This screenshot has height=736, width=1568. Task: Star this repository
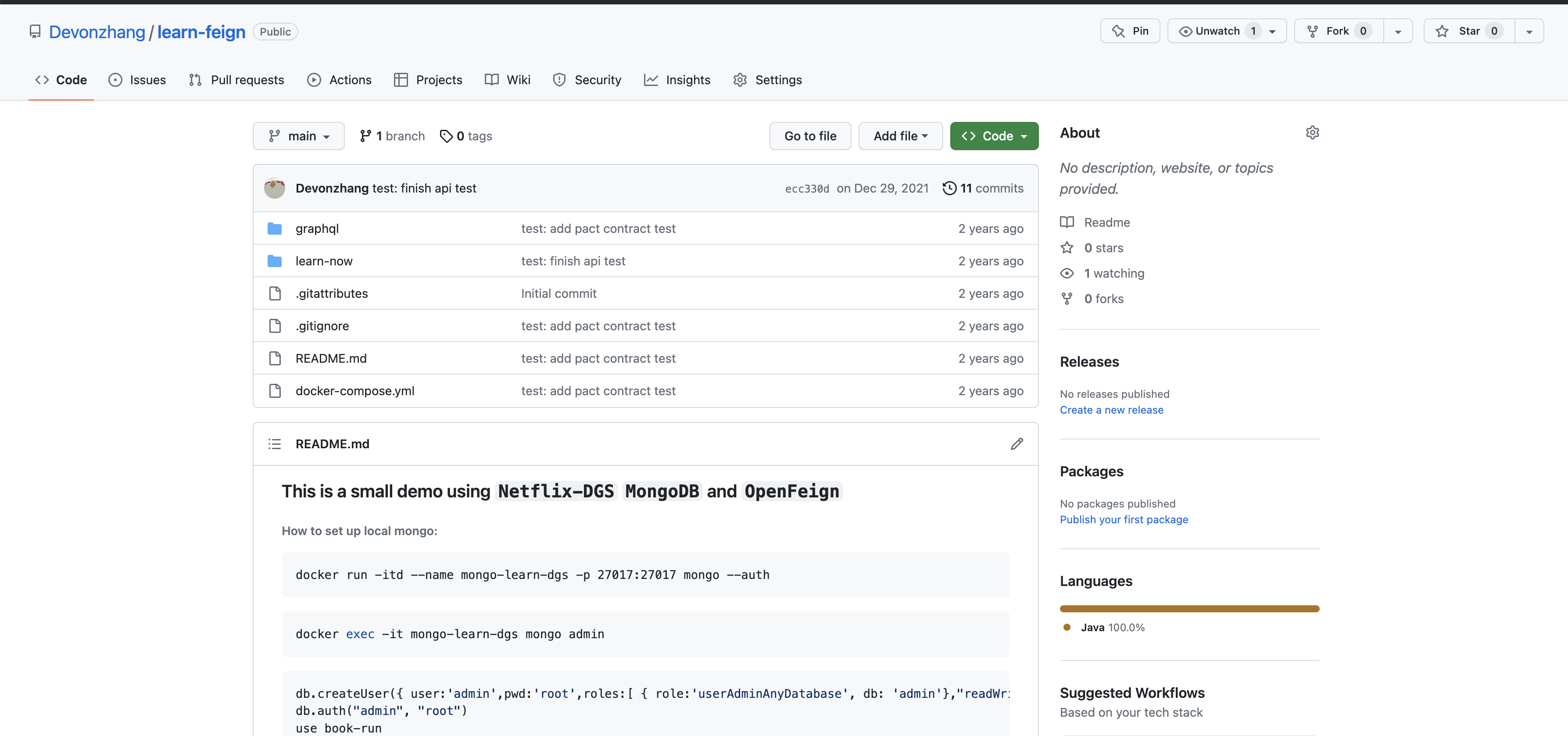[x=1469, y=31]
